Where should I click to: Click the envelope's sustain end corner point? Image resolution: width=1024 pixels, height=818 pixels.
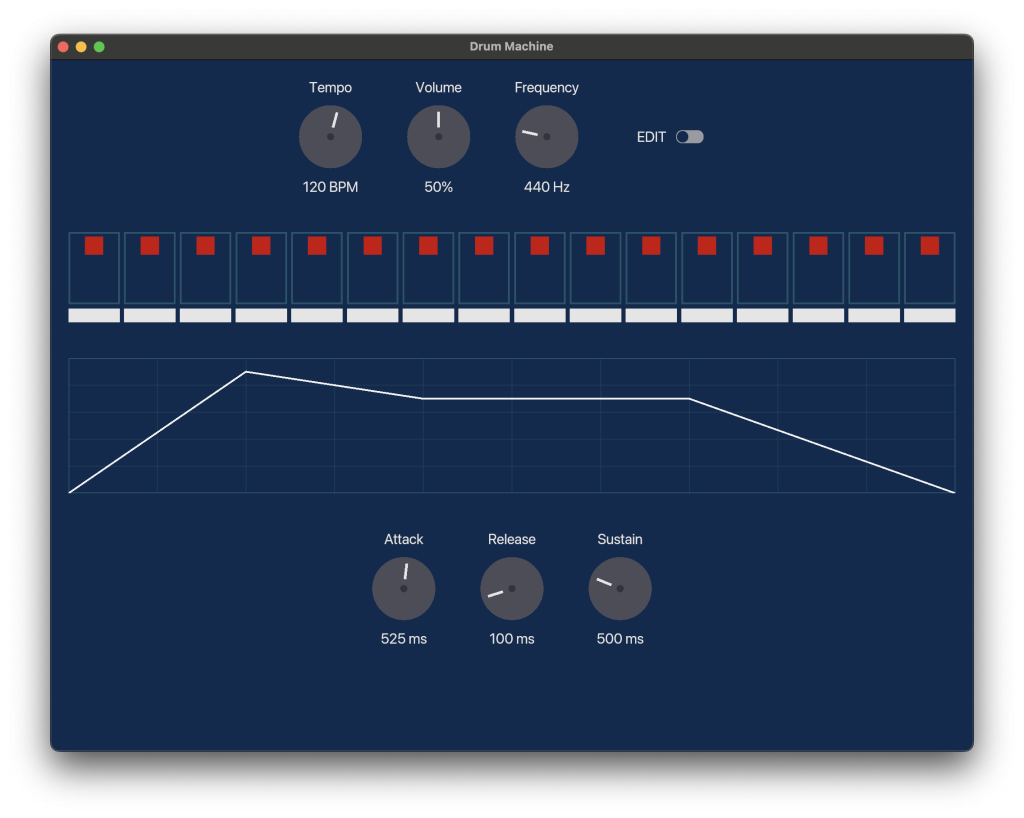(x=689, y=399)
